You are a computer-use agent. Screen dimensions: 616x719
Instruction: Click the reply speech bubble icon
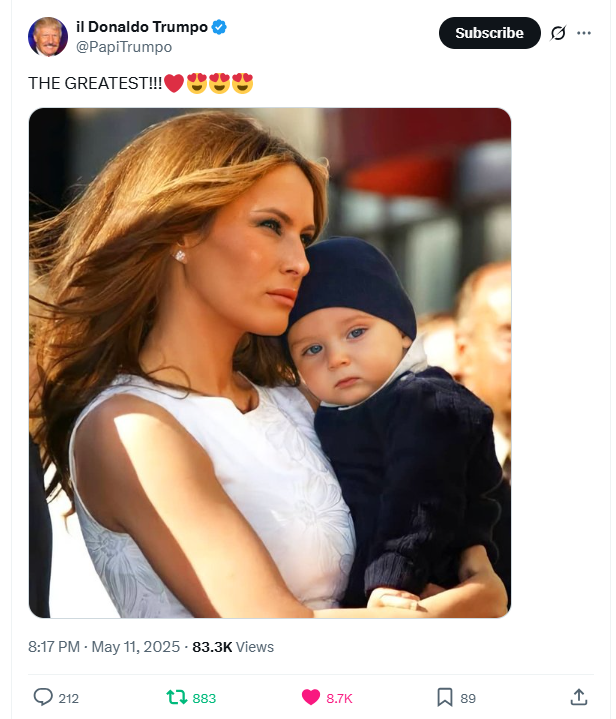click(x=43, y=698)
